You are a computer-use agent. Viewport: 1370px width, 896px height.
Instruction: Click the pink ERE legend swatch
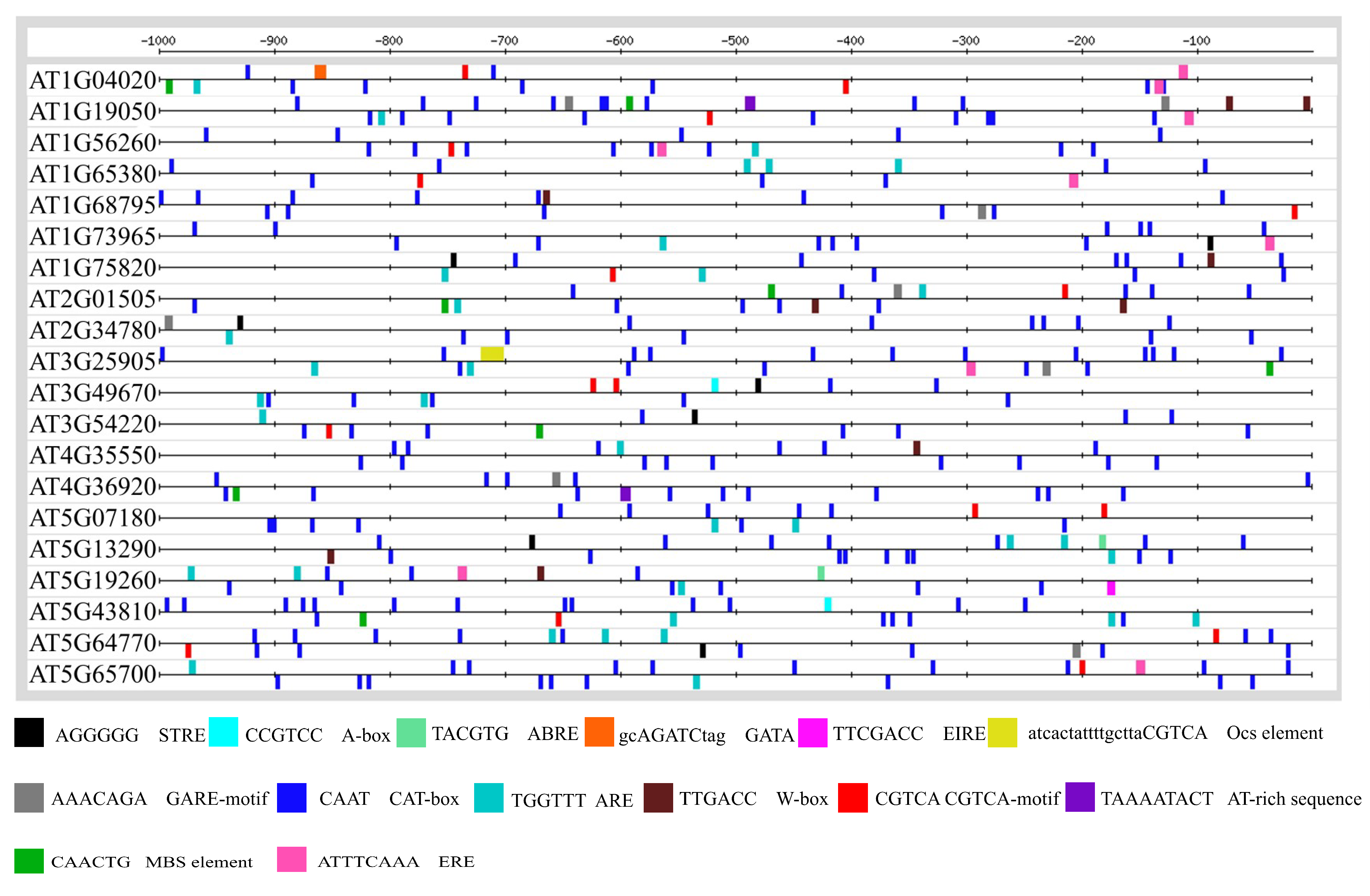point(291,860)
